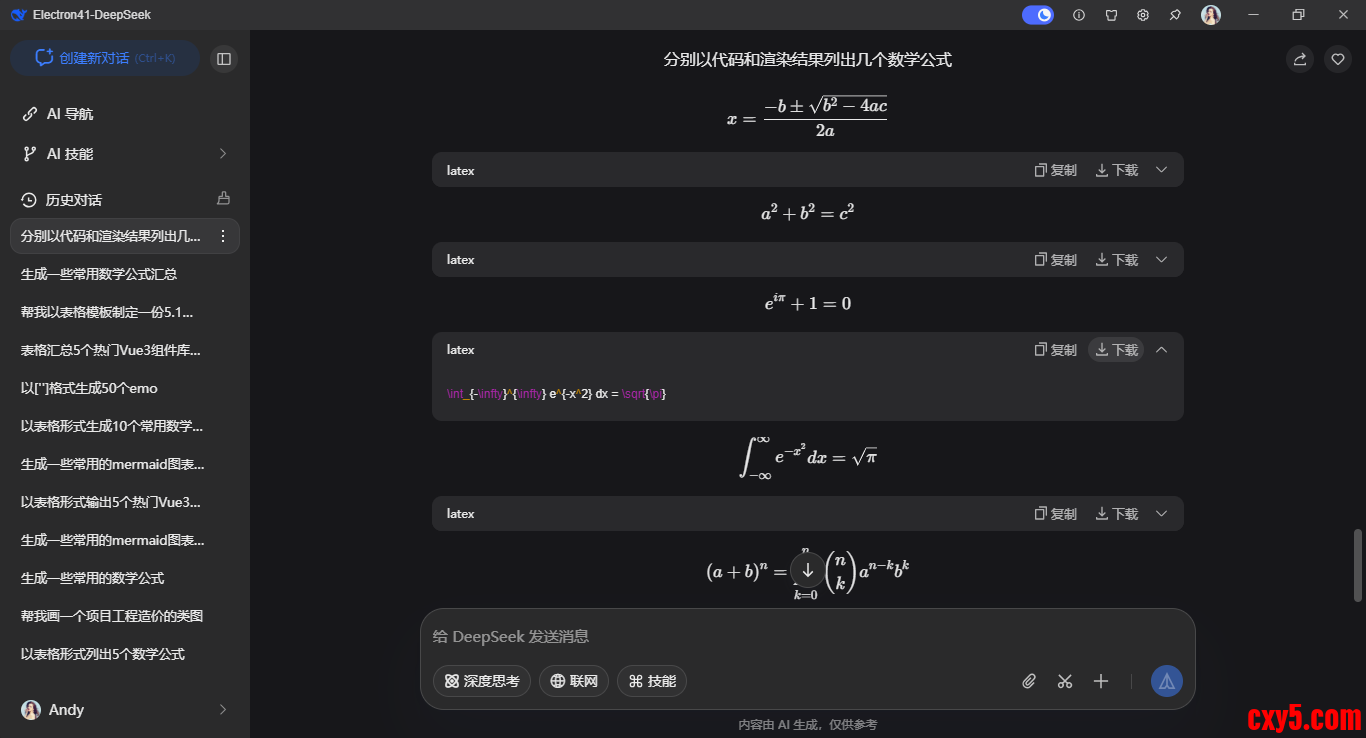
Task: Collapse the sidebar with panel icon
Action: 224,59
